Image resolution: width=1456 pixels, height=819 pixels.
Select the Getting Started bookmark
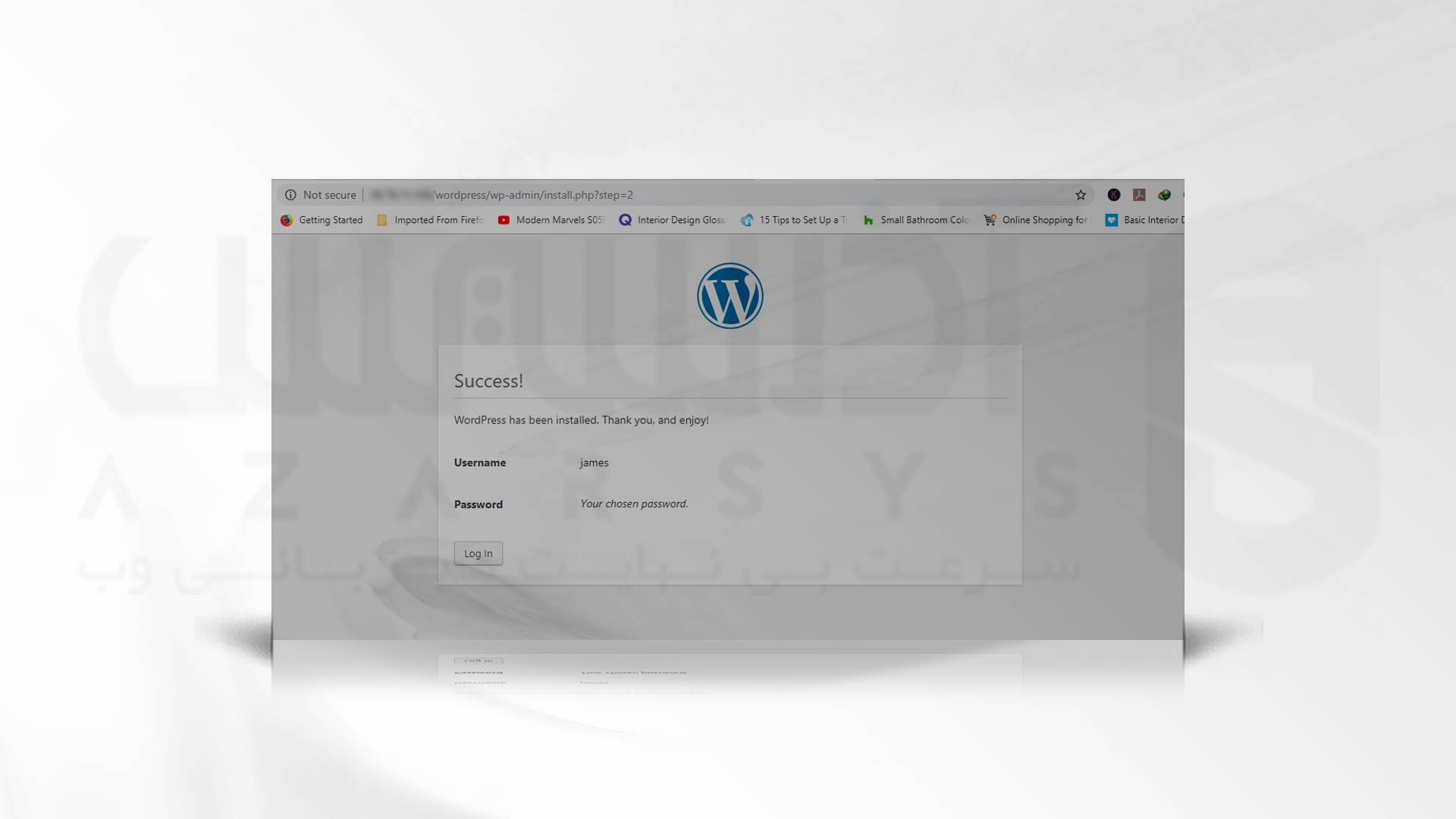coord(322,220)
